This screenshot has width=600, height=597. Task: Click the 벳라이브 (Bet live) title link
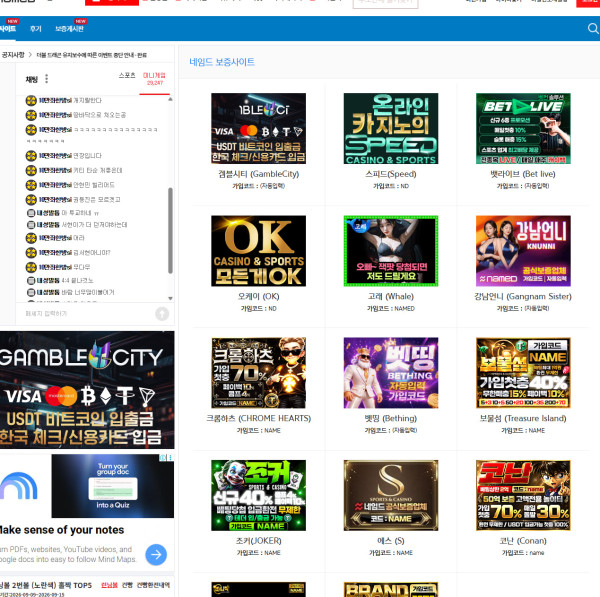(x=523, y=174)
